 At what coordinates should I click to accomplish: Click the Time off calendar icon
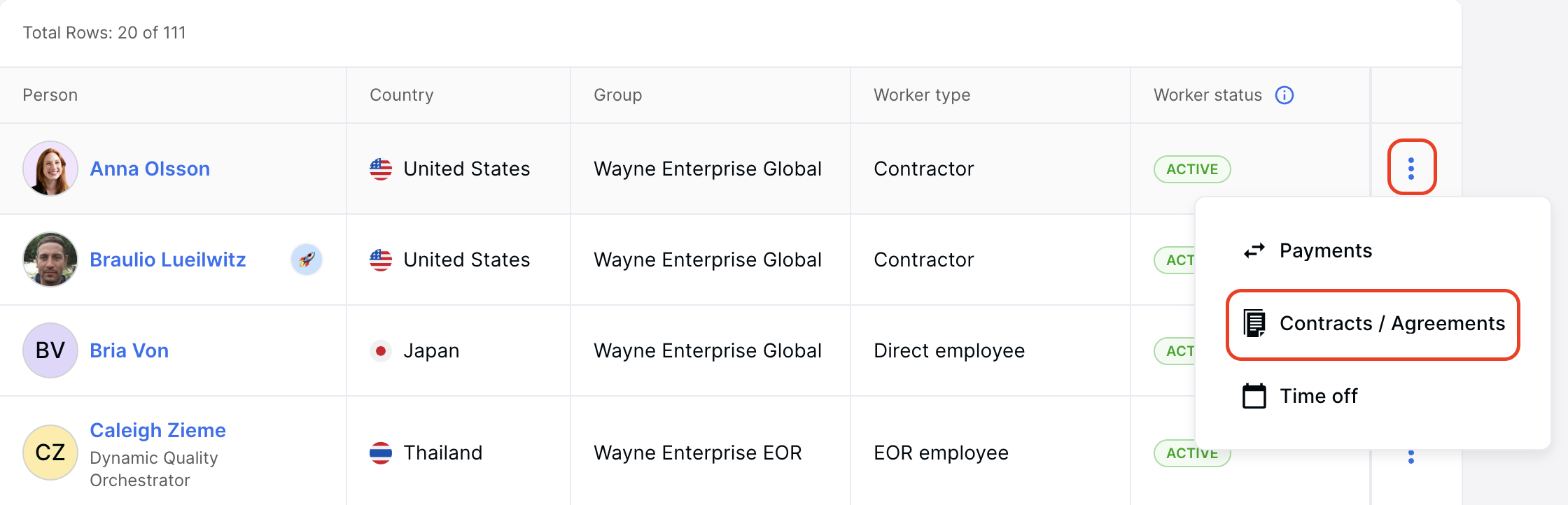(x=1254, y=396)
